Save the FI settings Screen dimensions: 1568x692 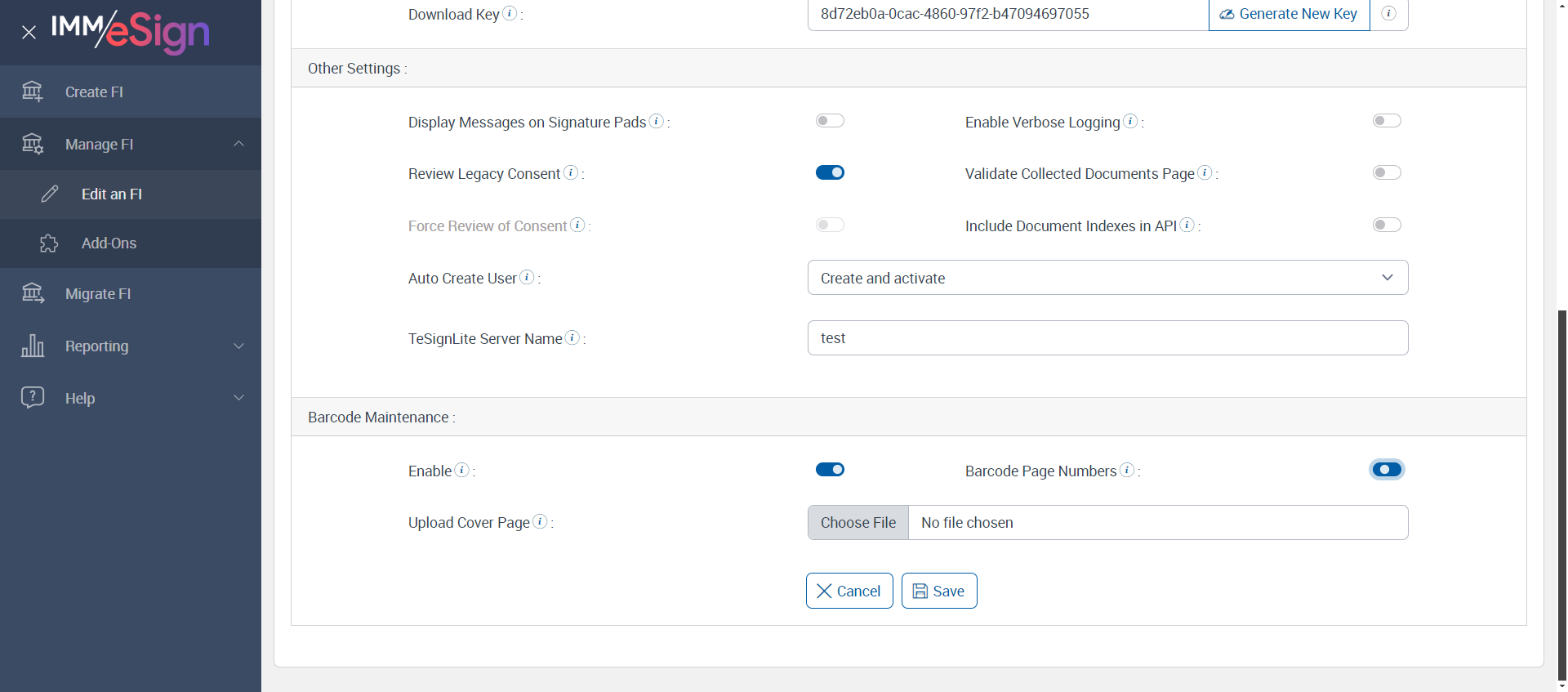tap(939, 591)
